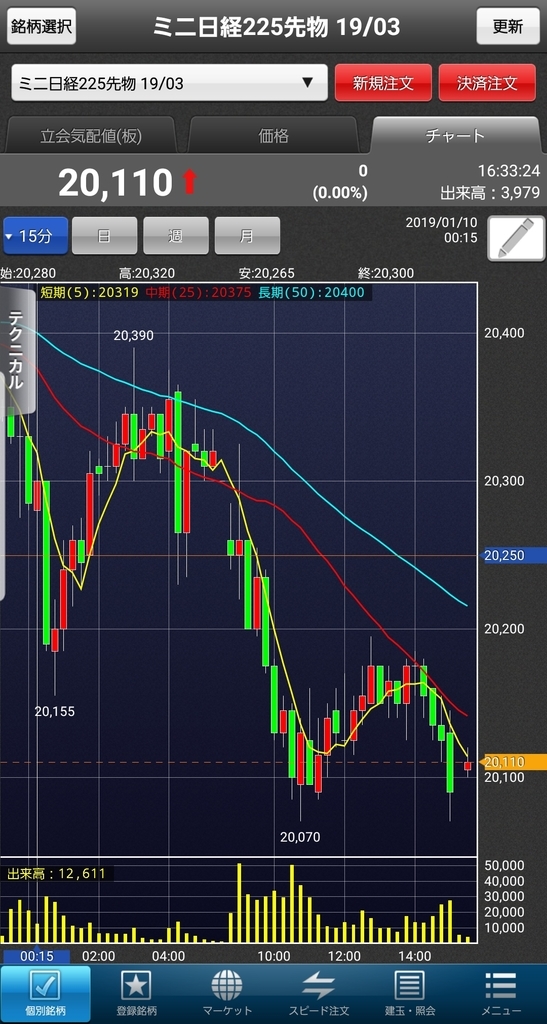Viewport: 547px width, 1024px height.
Task: Switch to 価格 tab
Action: (x=274, y=136)
